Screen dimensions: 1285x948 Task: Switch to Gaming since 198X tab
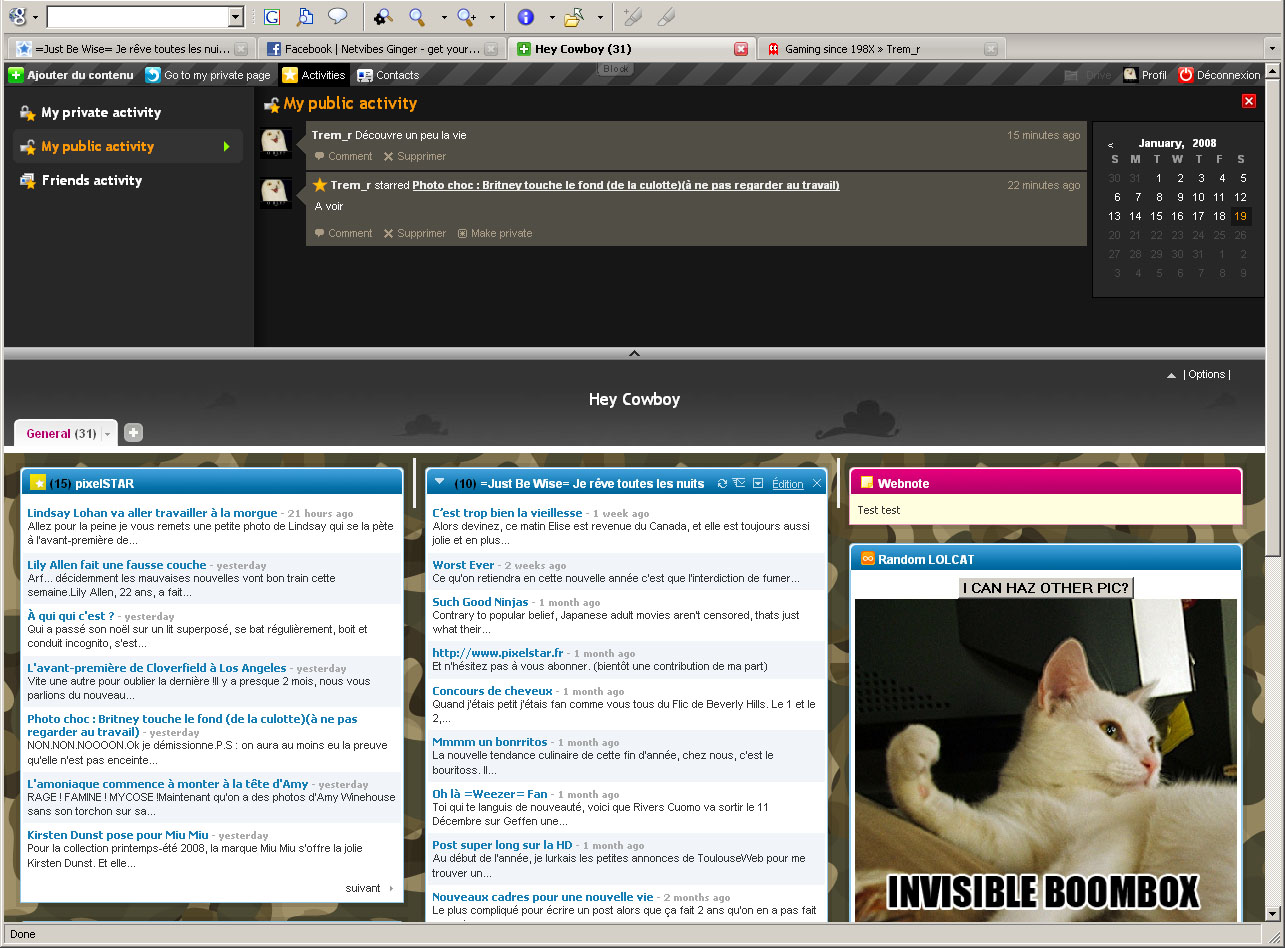point(881,49)
